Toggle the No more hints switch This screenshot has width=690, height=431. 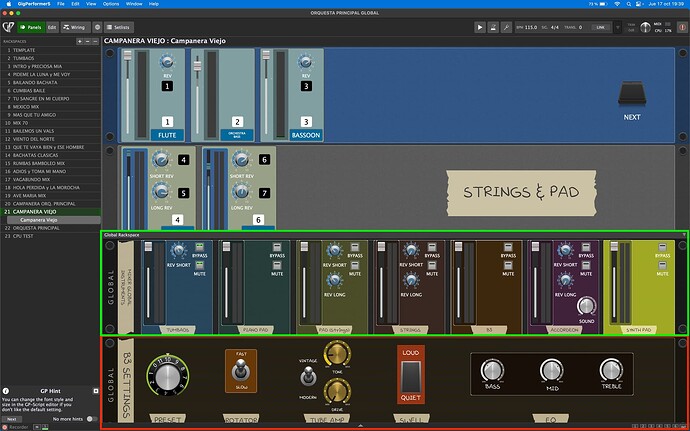point(92,419)
